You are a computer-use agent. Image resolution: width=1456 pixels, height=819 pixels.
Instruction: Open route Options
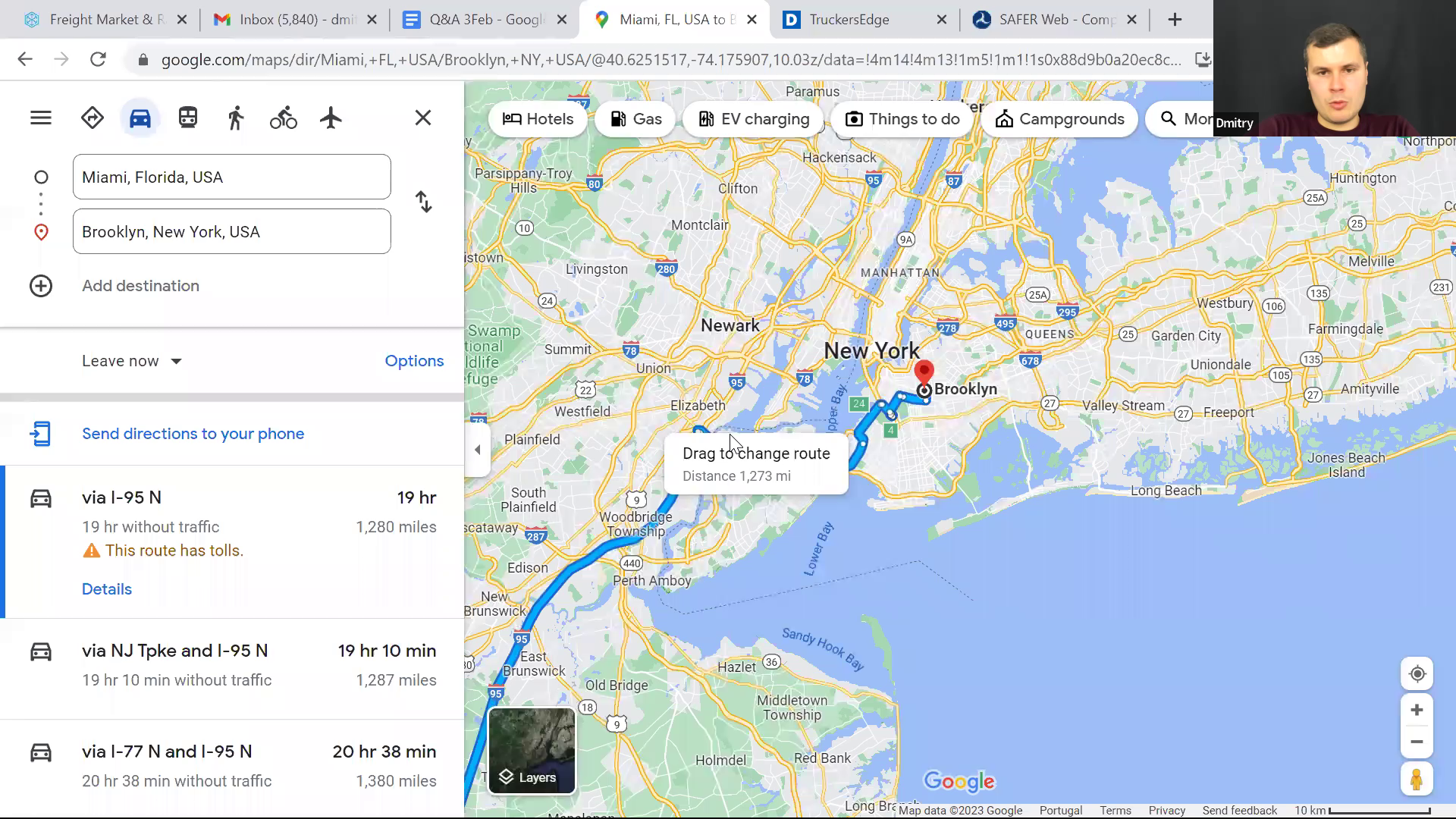tap(414, 361)
